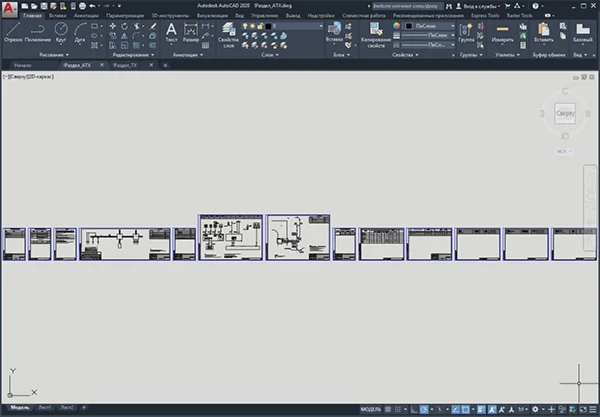Toggle annotation visibility in status bar
The image size is (600, 417).
pos(492,409)
